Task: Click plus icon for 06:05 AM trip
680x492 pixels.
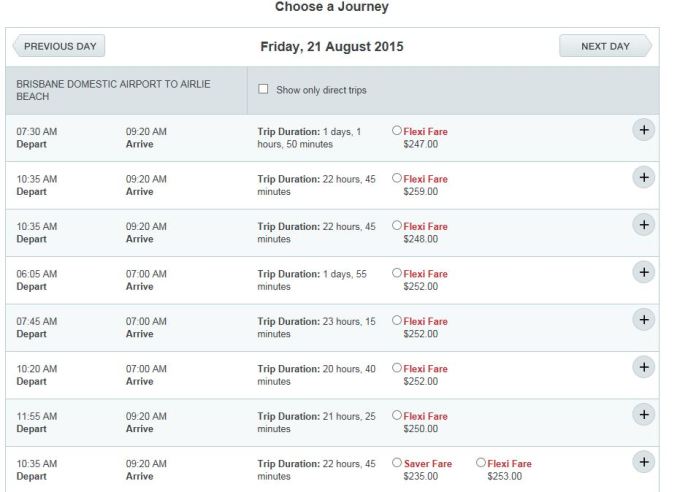Action: [x=644, y=272]
